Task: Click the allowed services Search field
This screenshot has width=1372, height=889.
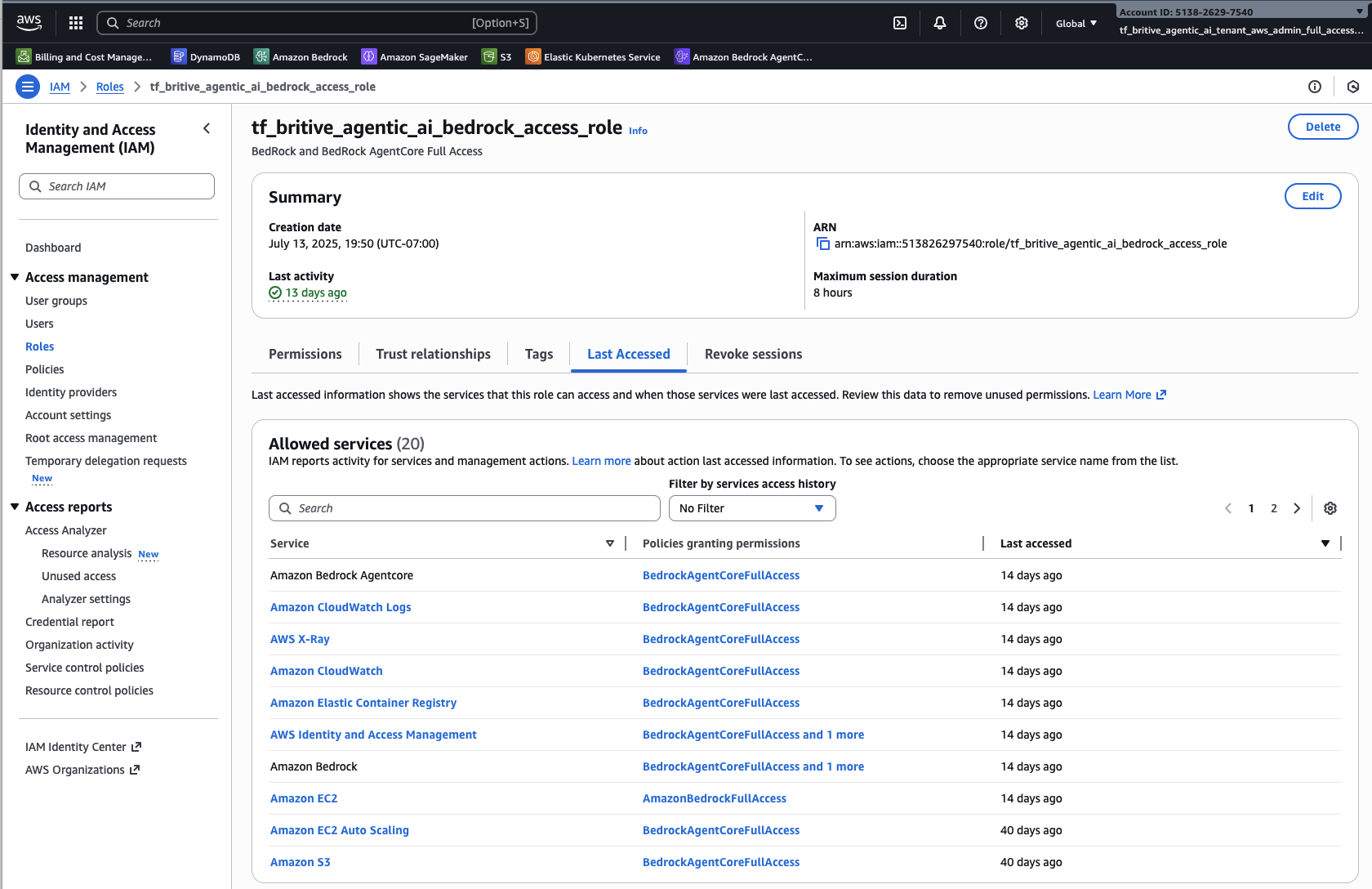Action: [464, 508]
